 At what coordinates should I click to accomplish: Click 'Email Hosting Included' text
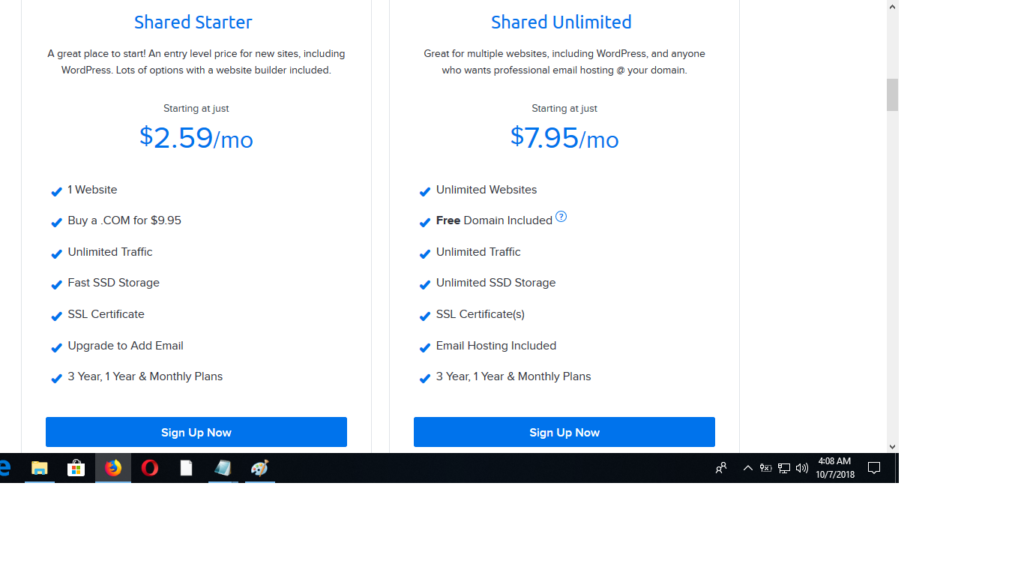pyautogui.click(x=496, y=345)
